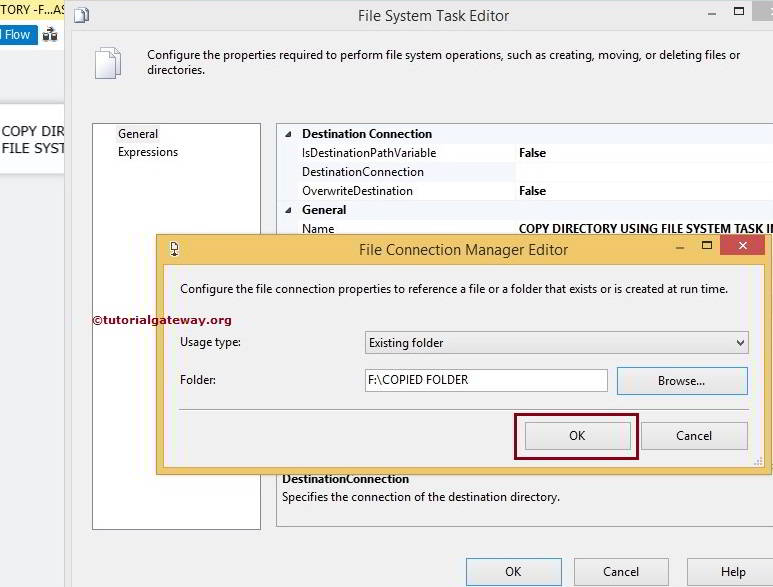The height and width of the screenshot is (587, 773).
Task: Collapse the General property section
Action: [x=288, y=210]
